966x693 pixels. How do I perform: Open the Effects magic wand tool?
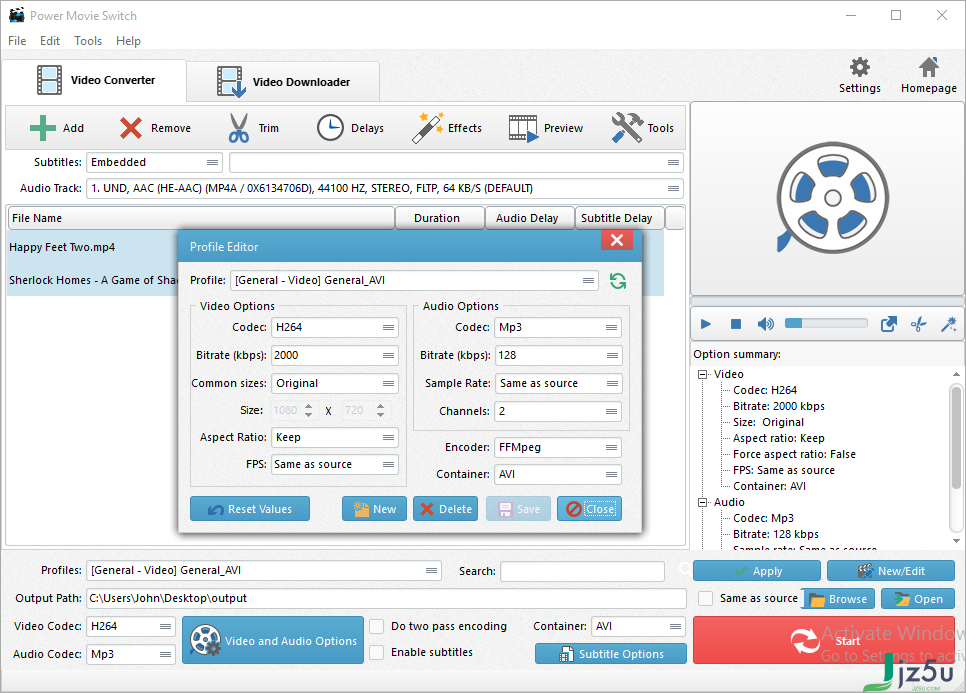tap(447, 128)
